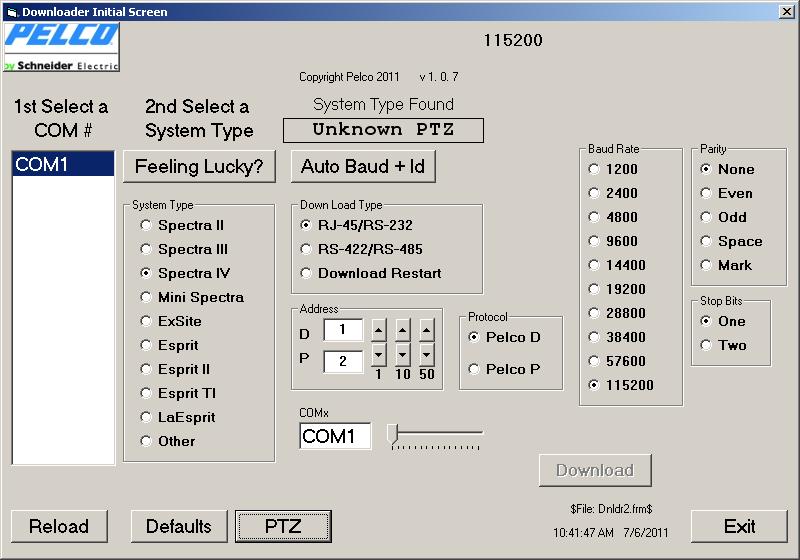
Task: Set baud rate to 28800
Action: [617, 313]
